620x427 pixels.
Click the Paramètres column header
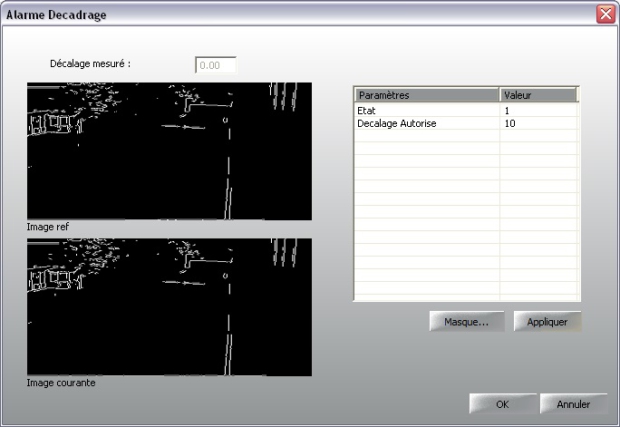(427, 95)
